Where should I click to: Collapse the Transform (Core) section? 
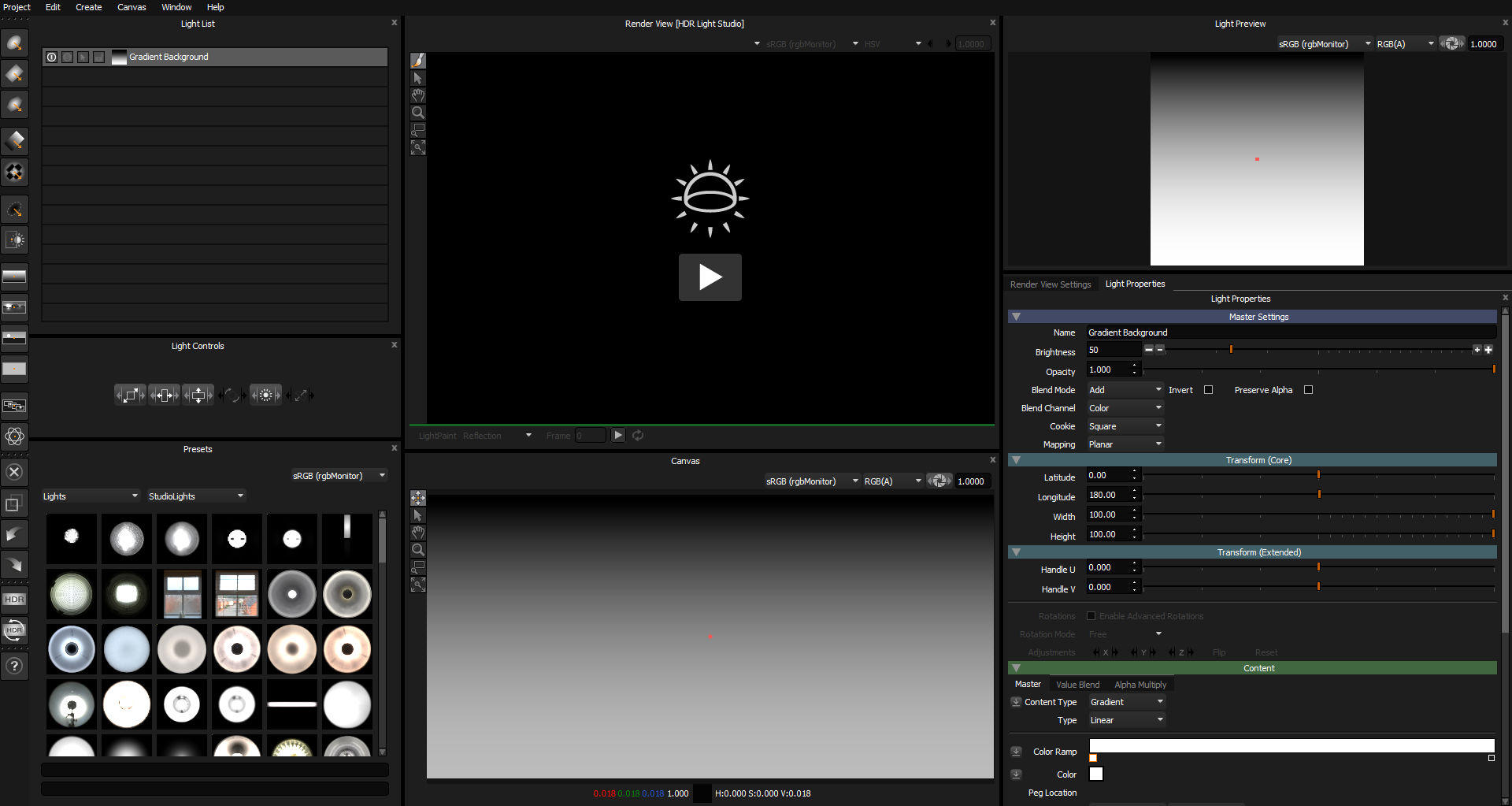[1016, 460]
